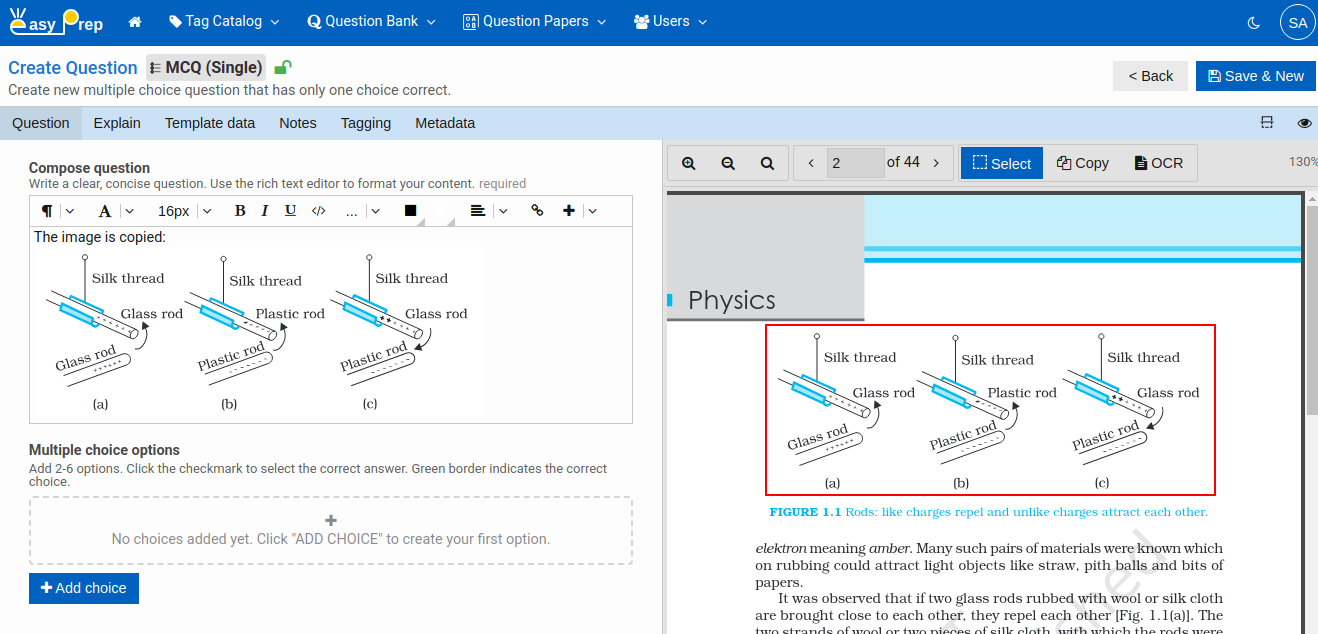
Task: Pick the black text color swatch
Action: click(x=410, y=211)
